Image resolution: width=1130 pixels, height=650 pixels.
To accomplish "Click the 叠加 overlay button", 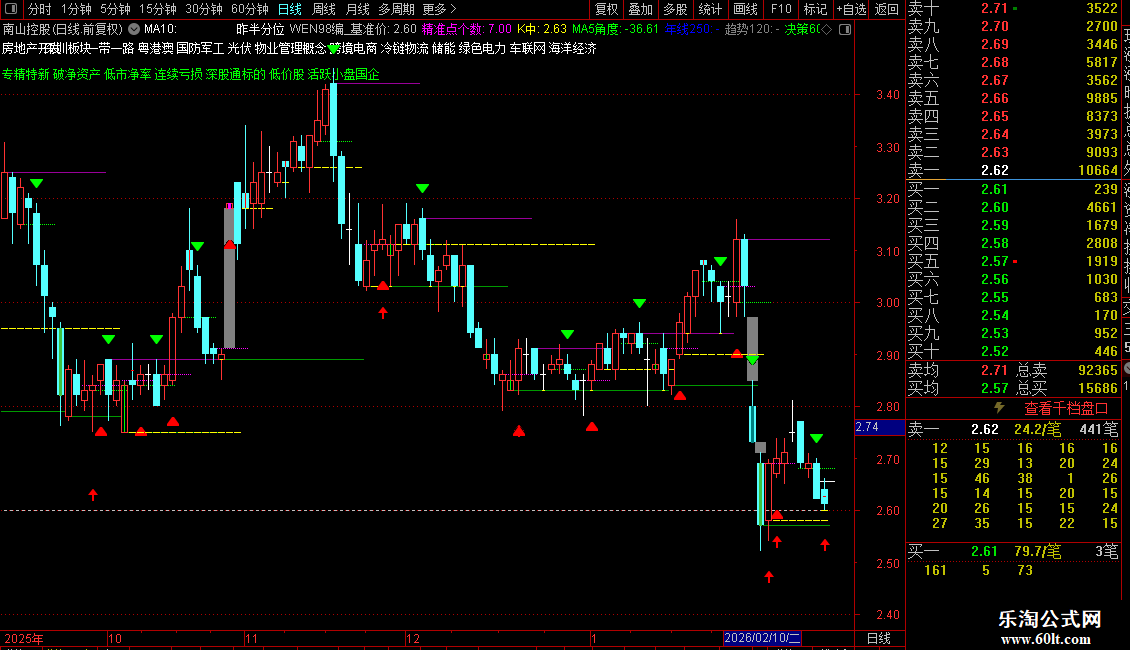I will pos(641,9).
